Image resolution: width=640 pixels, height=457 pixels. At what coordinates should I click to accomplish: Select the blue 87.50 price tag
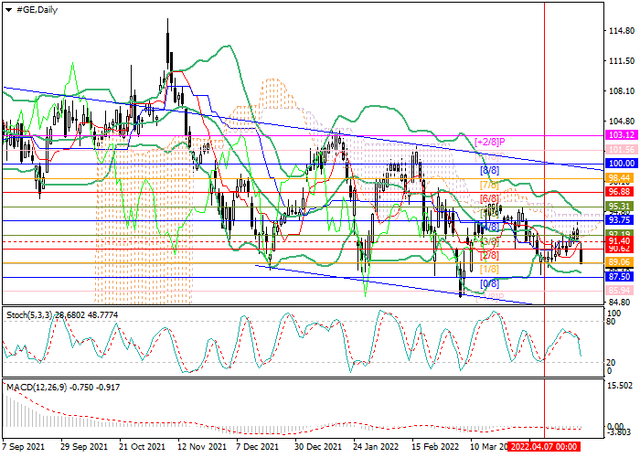coord(620,277)
